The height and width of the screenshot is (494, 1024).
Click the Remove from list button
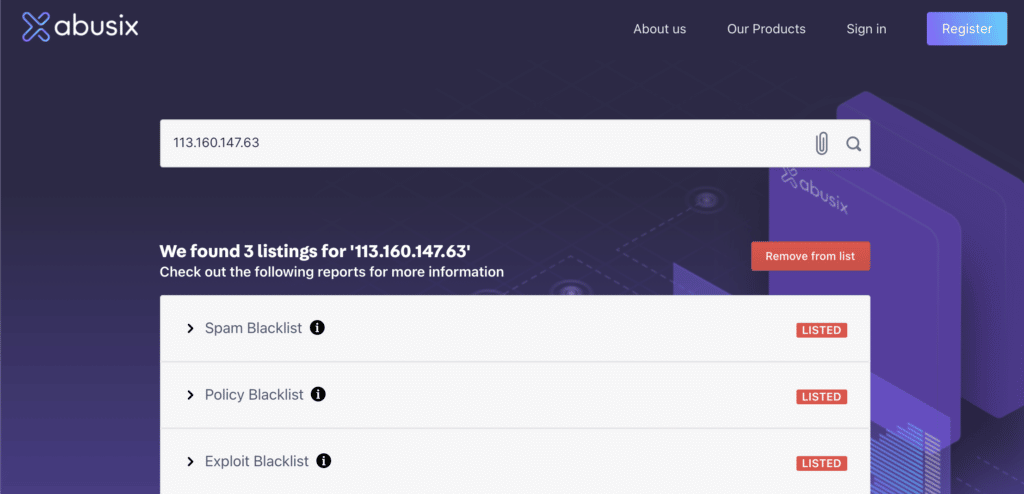tap(810, 256)
